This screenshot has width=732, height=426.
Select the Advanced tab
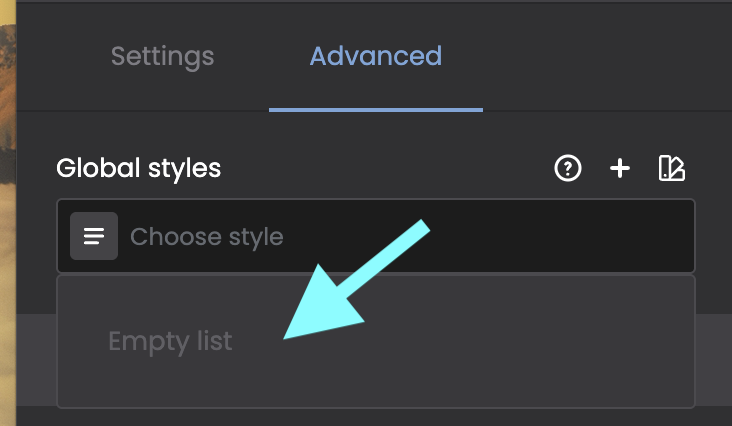coord(375,55)
